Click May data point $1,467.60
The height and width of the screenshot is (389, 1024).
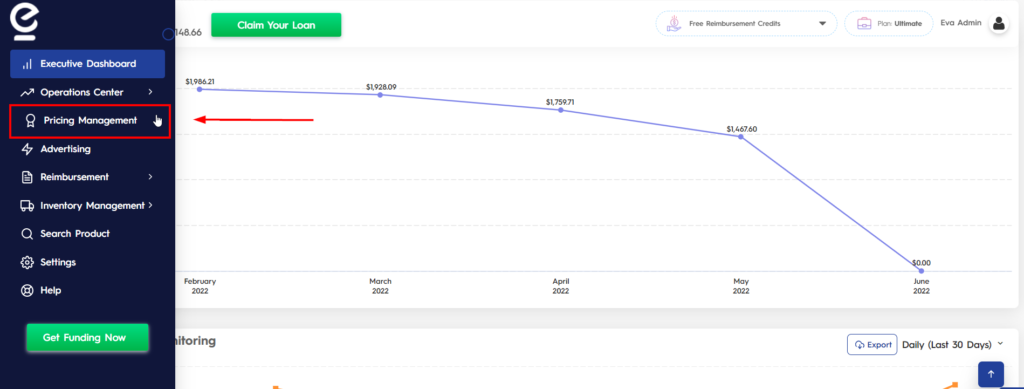(741, 136)
